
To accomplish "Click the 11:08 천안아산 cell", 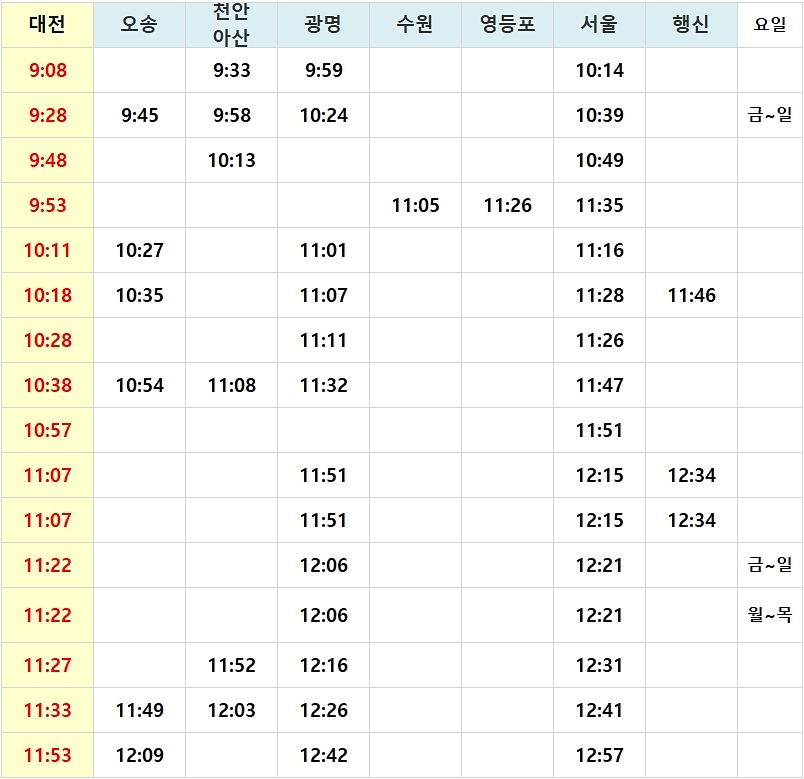I will [231, 385].
